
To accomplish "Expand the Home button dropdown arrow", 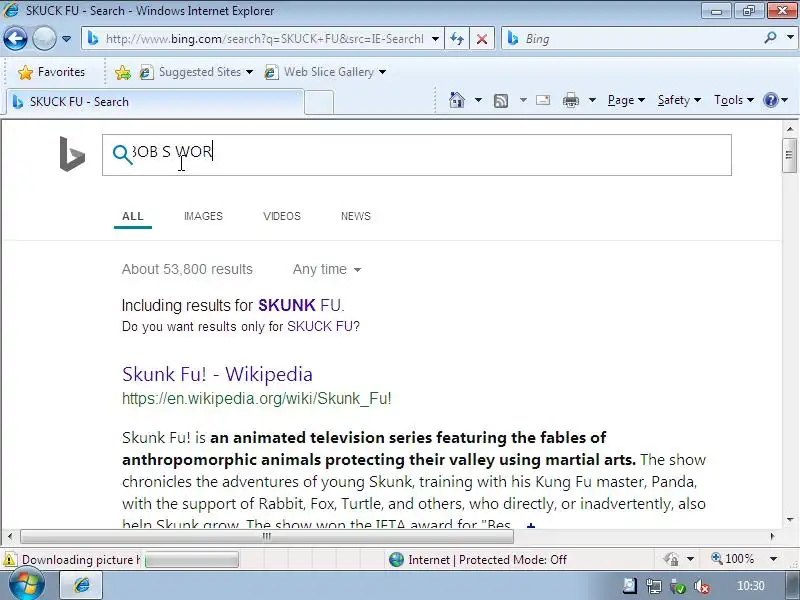I will (478, 100).
